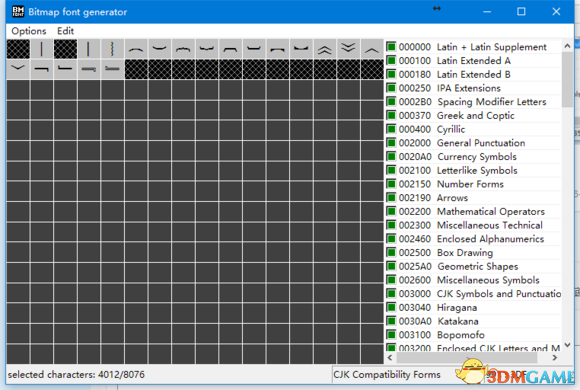The height and width of the screenshot is (390, 580).
Task: Click the 'selected characters: 4012/8076' status text
Action: (76, 374)
